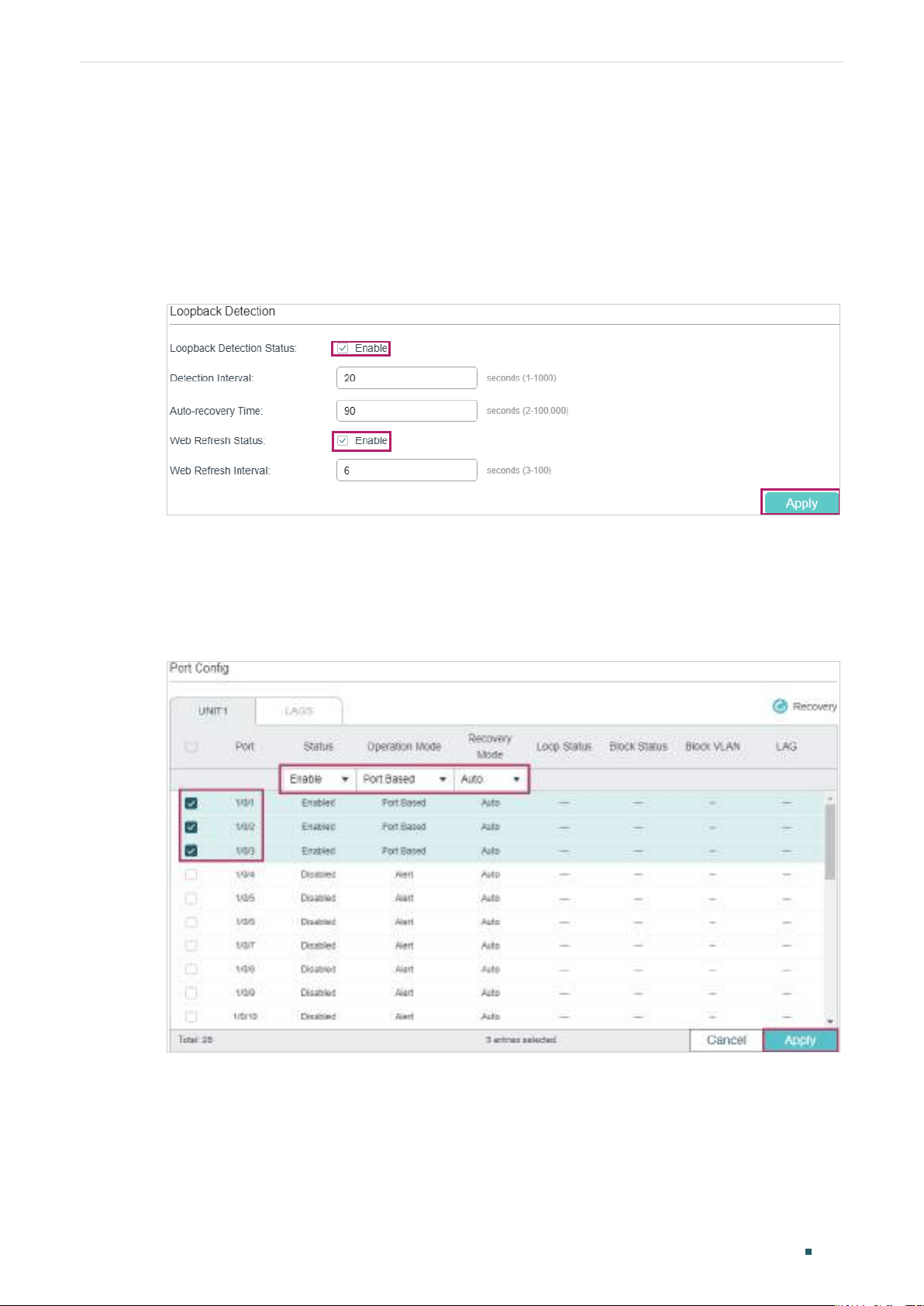Screen dimensions: 924x1306
Task: Open the Recovery Mode Auto dropdown
Action: pos(491,779)
